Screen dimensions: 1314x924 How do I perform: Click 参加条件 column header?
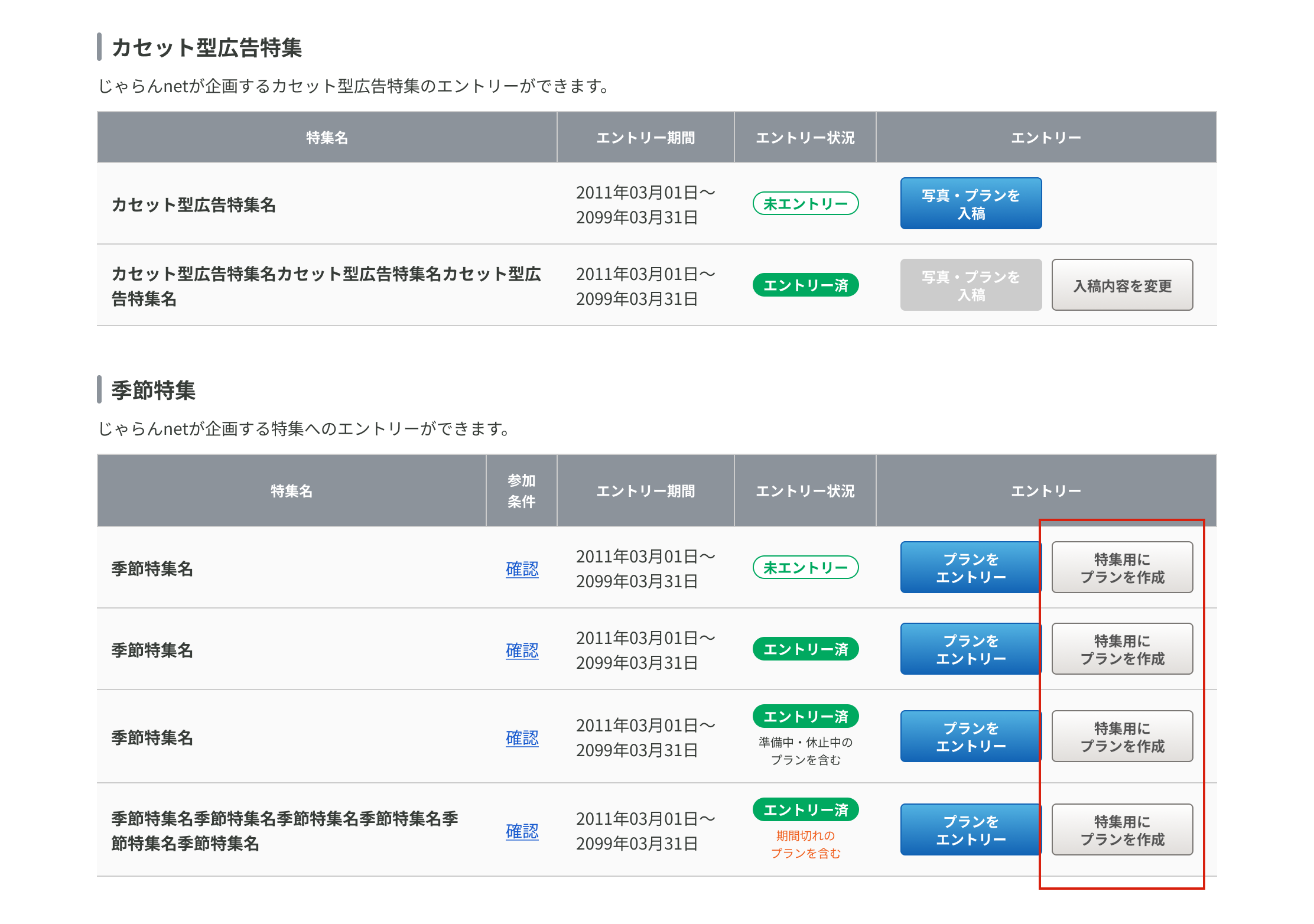(x=521, y=490)
